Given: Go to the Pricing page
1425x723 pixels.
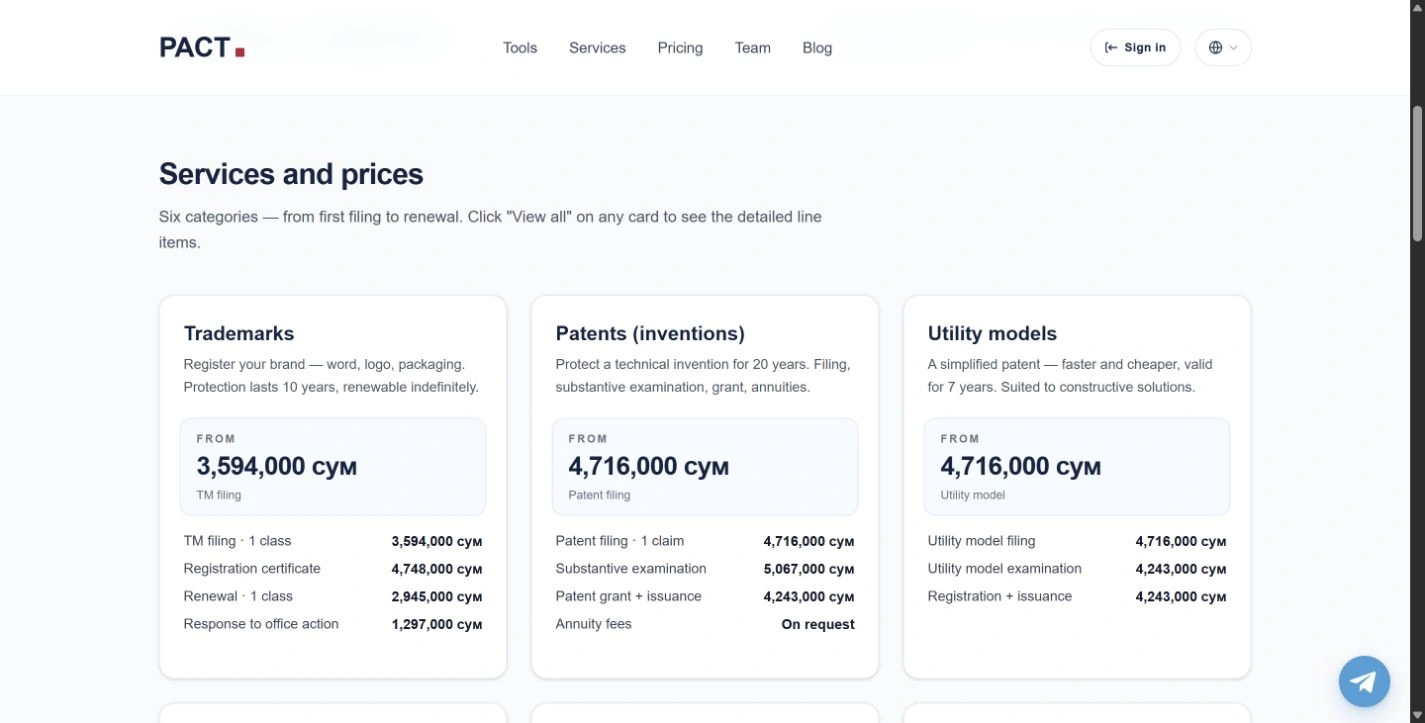Looking at the screenshot, I should coord(680,47).
